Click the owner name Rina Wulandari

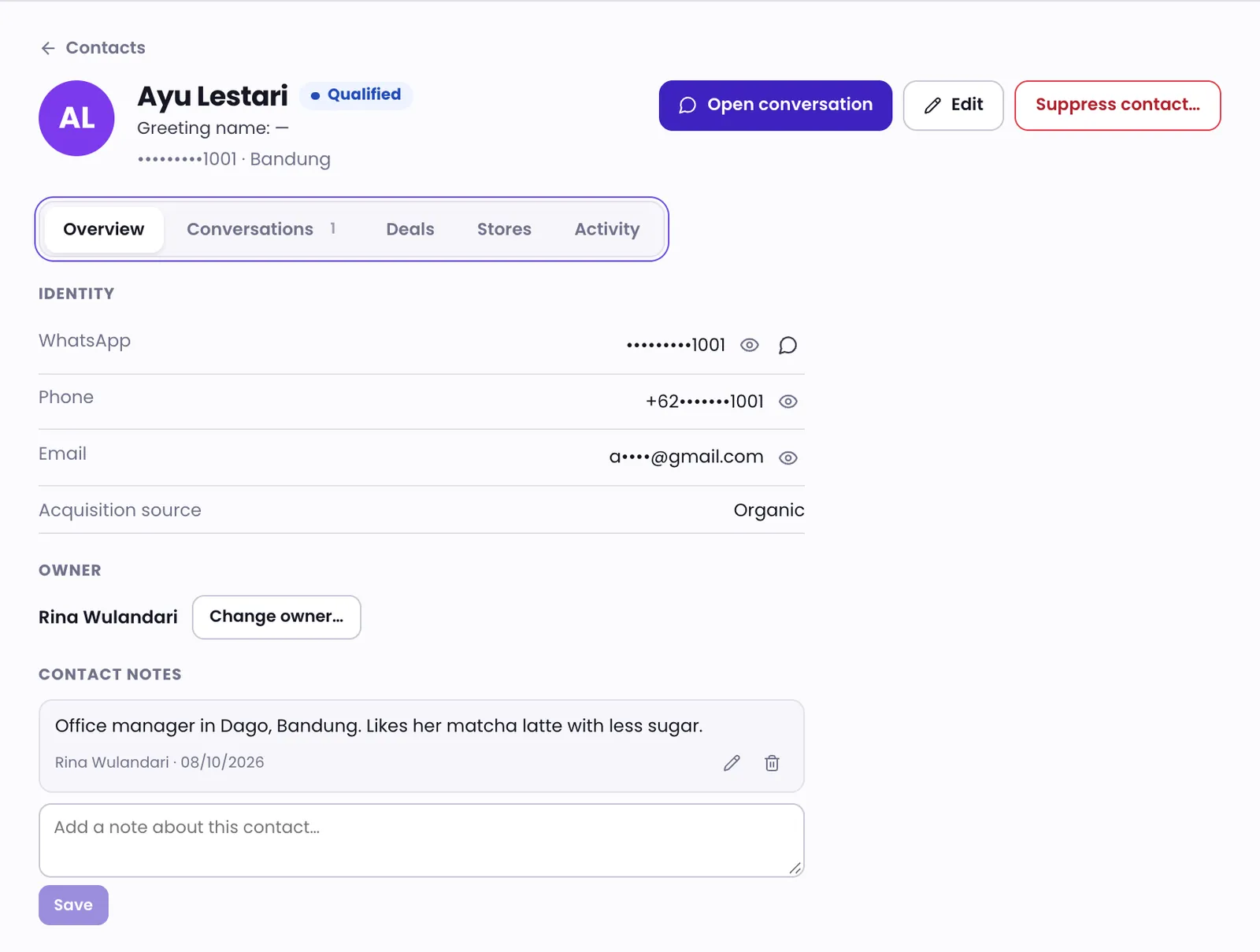pos(108,617)
